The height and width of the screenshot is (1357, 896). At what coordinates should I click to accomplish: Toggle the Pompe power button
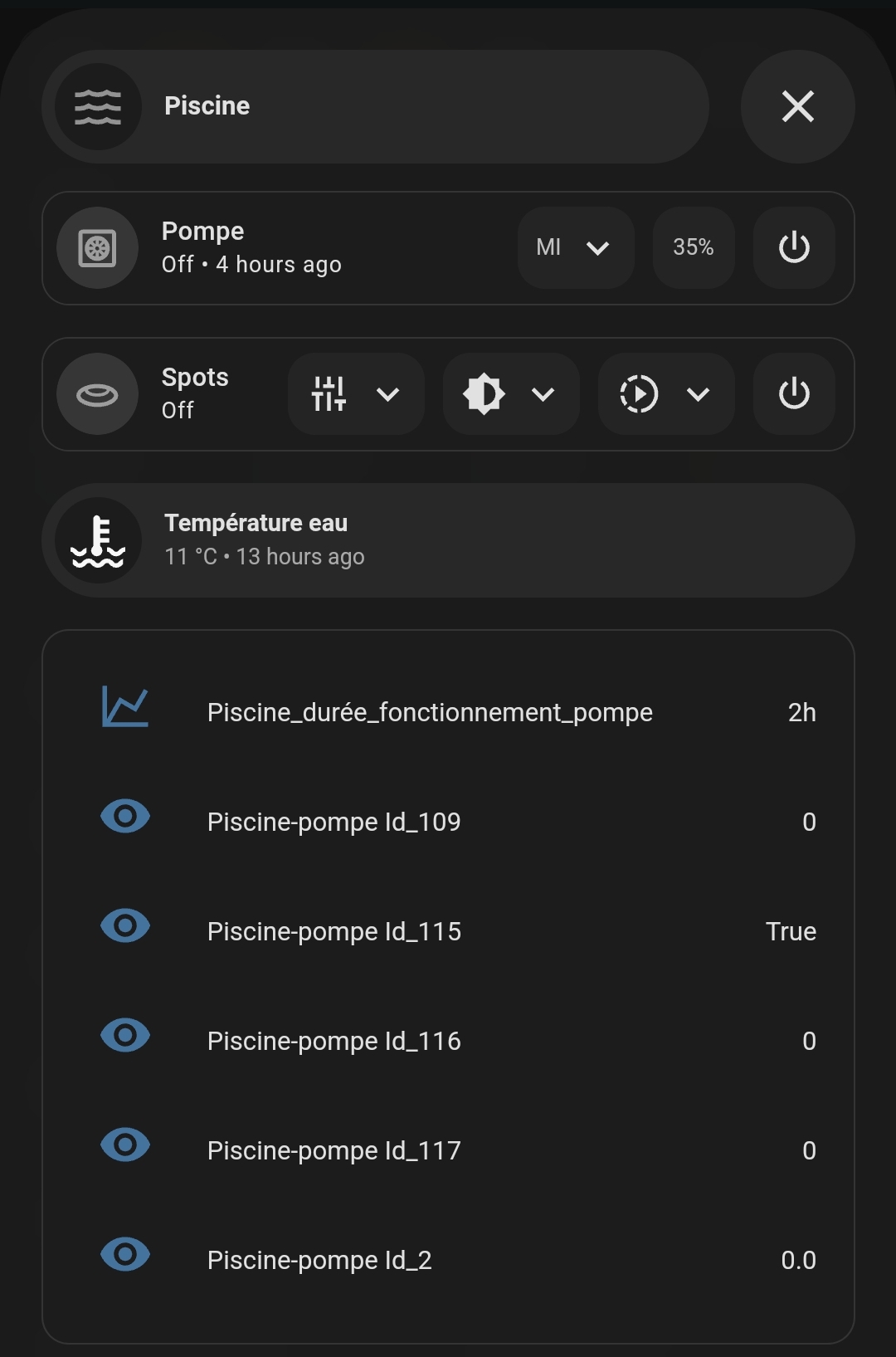click(x=794, y=247)
